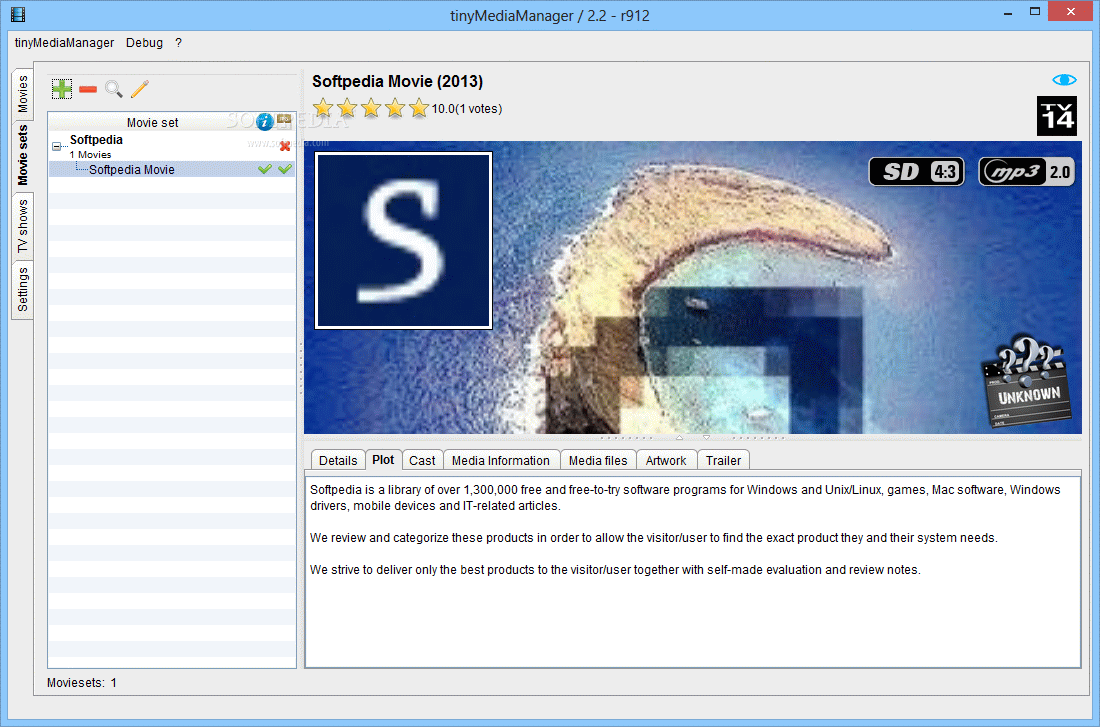Click the blue info column header icon

tap(264, 122)
